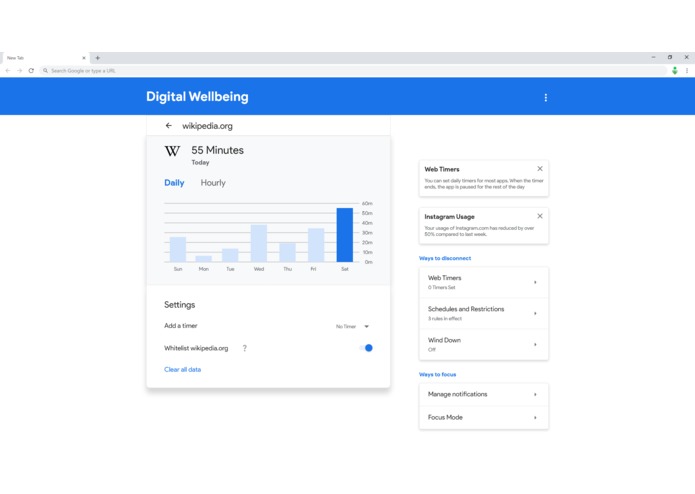Select the New Tab browser tab

pos(44,58)
